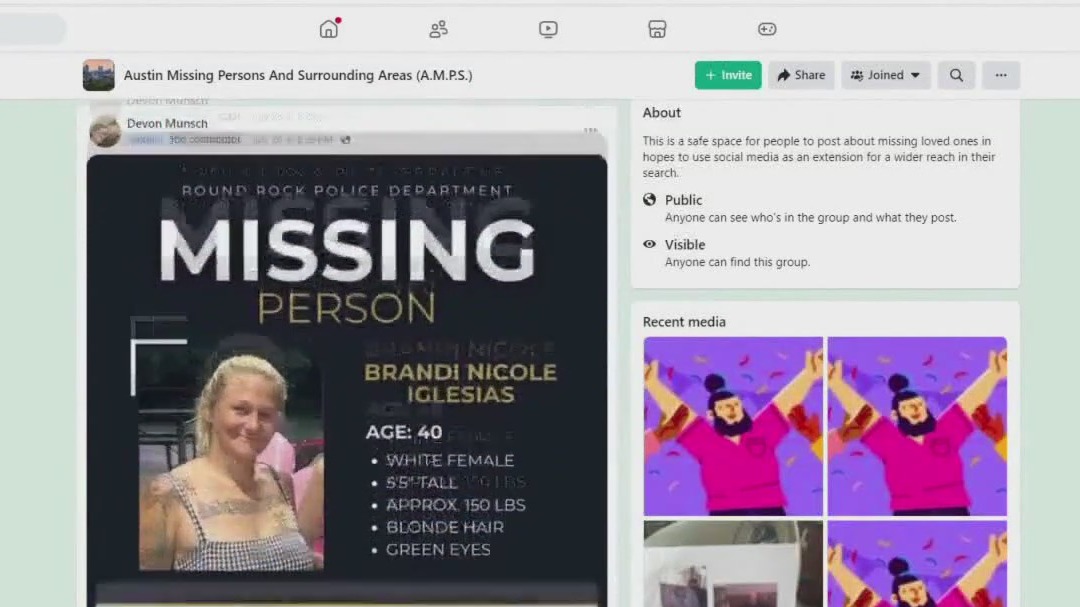Open group search with the magnifying glass

tap(956, 75)
